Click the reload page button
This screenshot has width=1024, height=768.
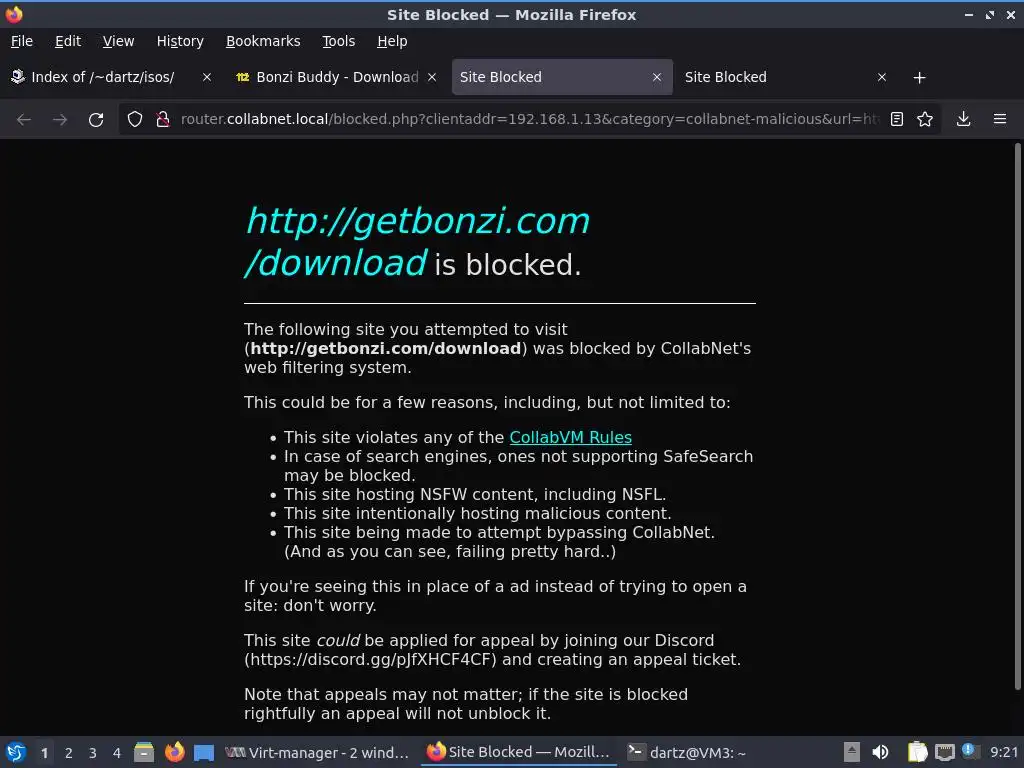point(96,120)
